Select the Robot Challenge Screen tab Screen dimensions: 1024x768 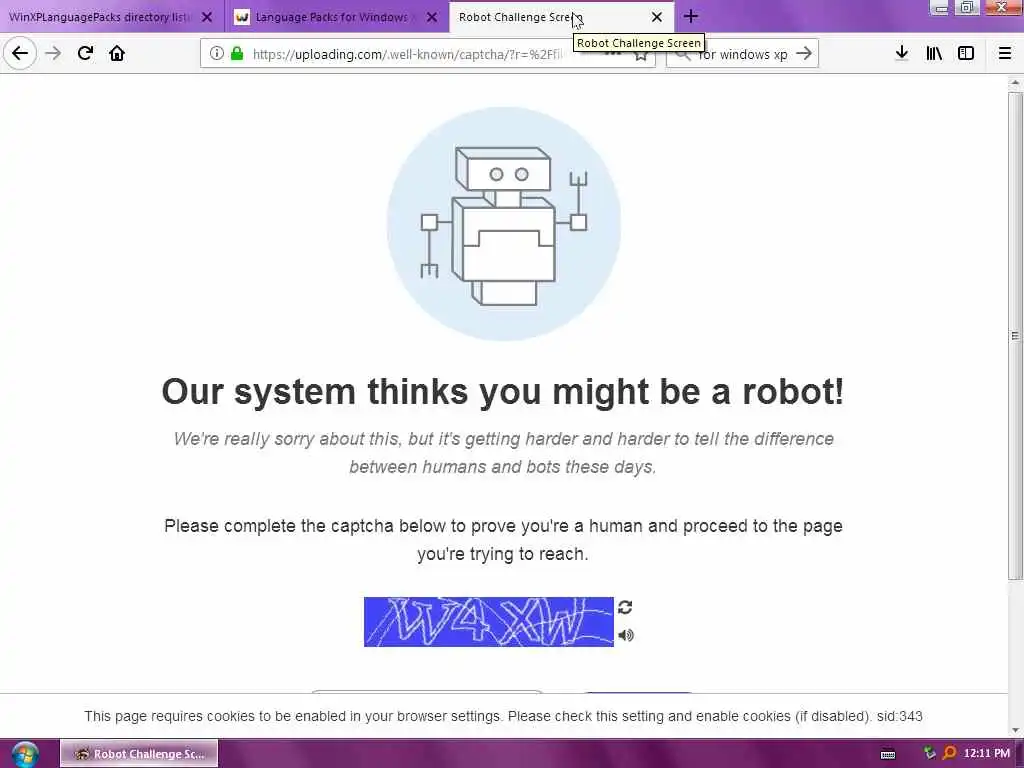(x=562, y=17)
